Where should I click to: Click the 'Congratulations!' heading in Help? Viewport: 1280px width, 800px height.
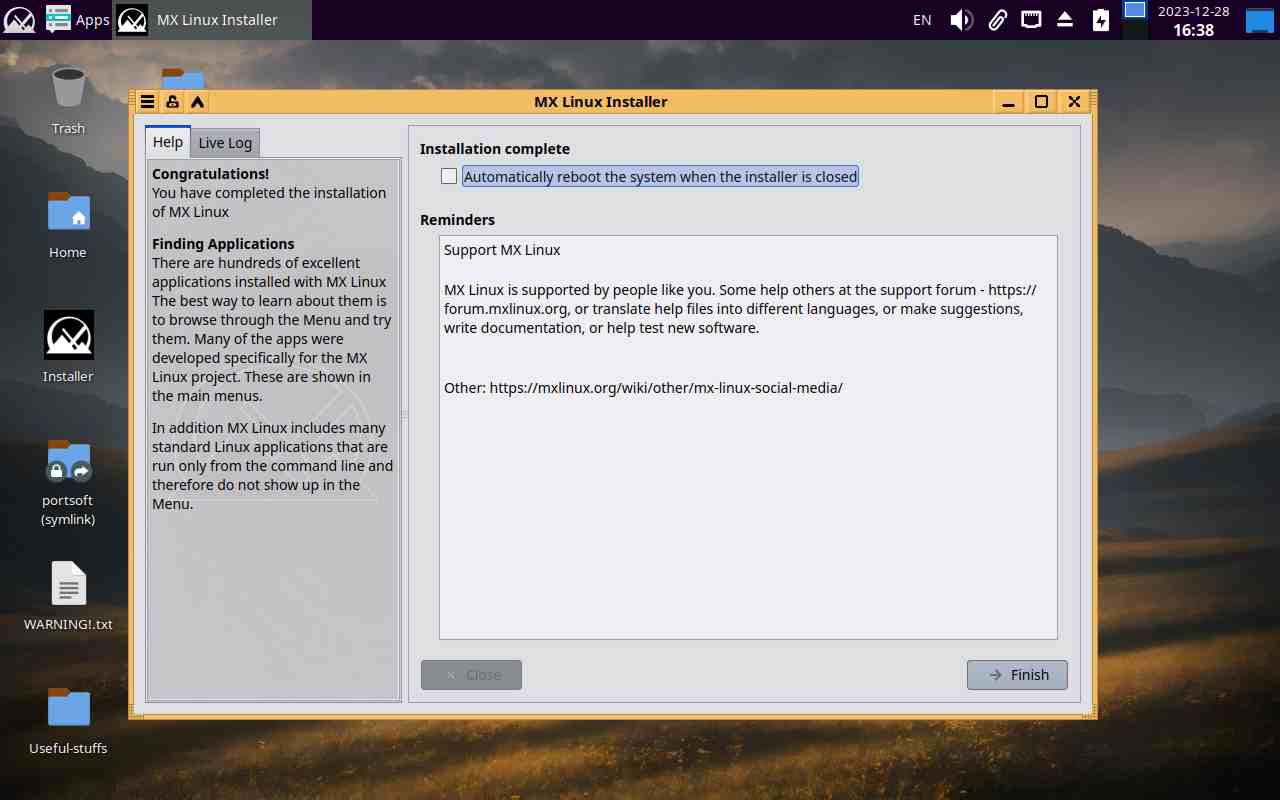point(210,174)
